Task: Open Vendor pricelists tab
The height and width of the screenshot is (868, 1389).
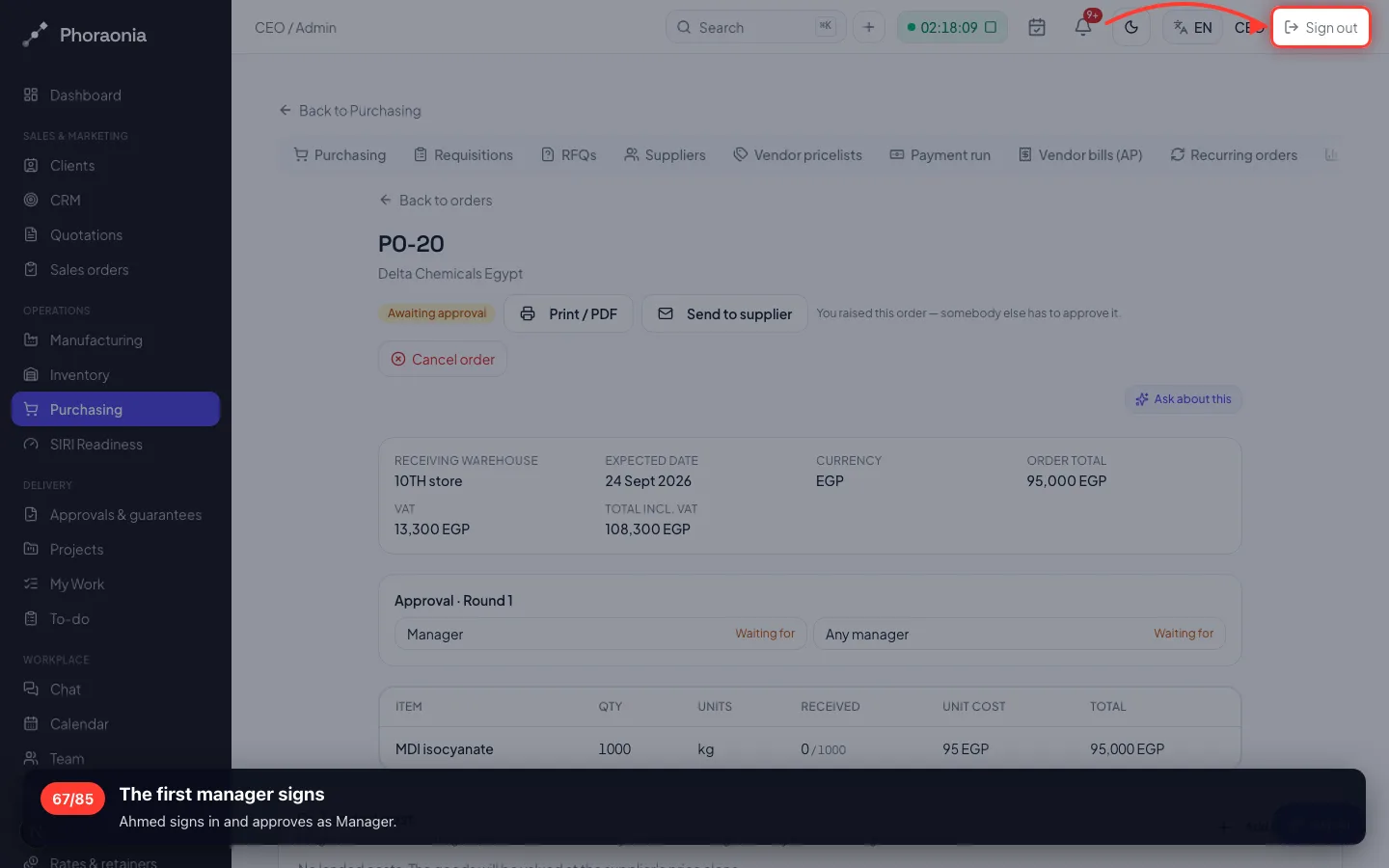Action: pos(798,155)
